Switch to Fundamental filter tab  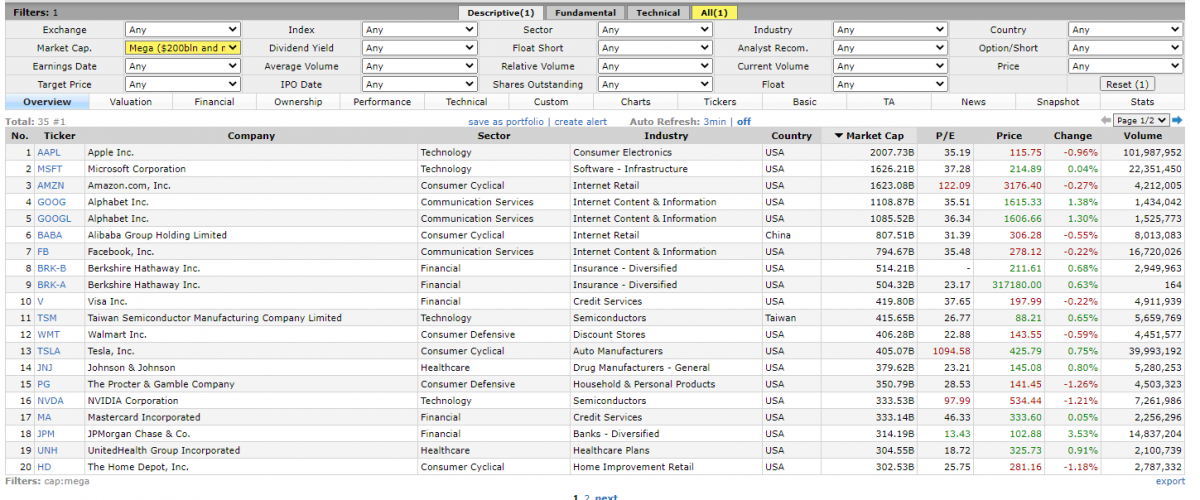(586, 12)
